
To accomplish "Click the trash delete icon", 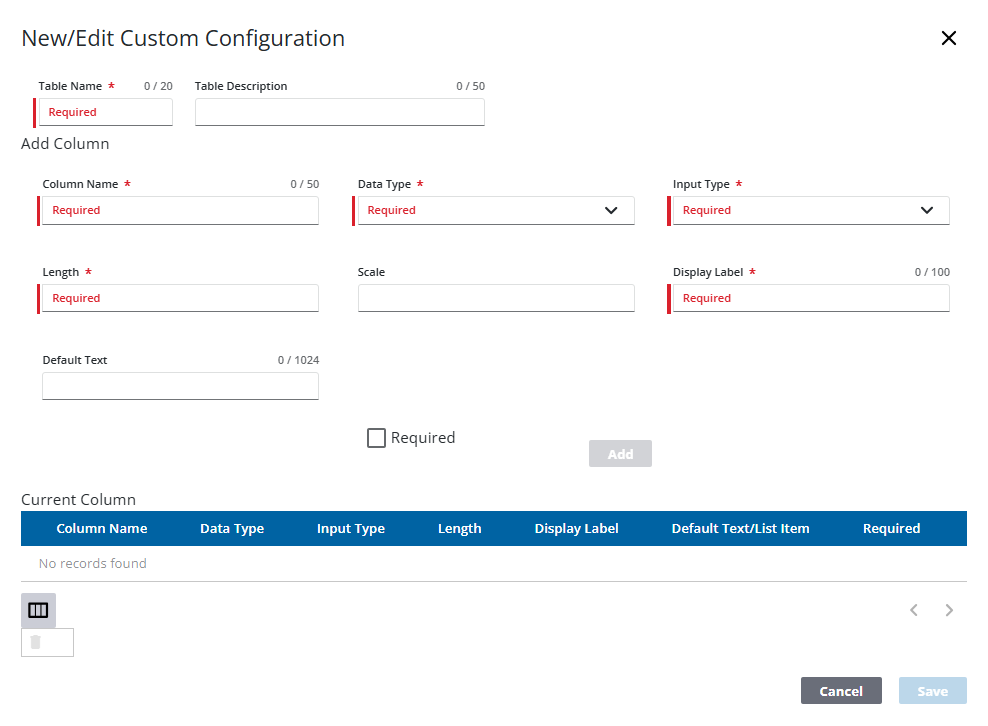I will click(x=36, y=642).
